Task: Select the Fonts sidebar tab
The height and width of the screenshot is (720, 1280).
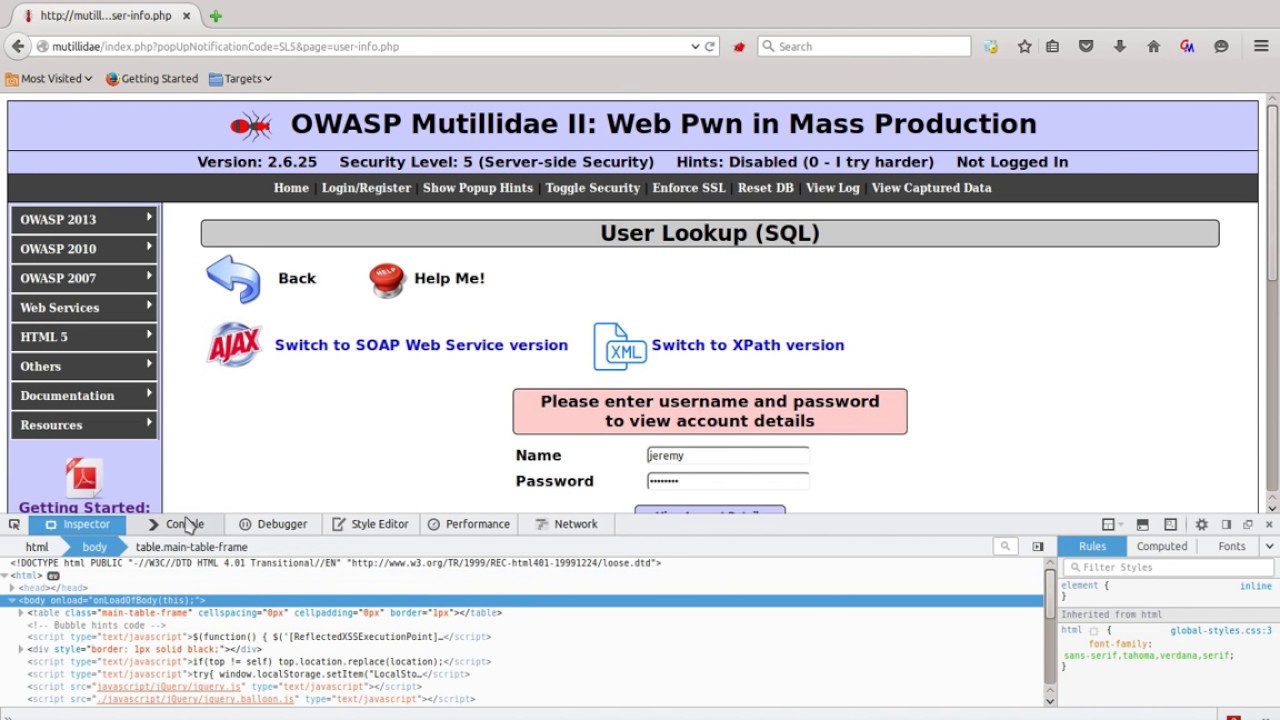Action: pyautogui.click(x=1231, y=546)
